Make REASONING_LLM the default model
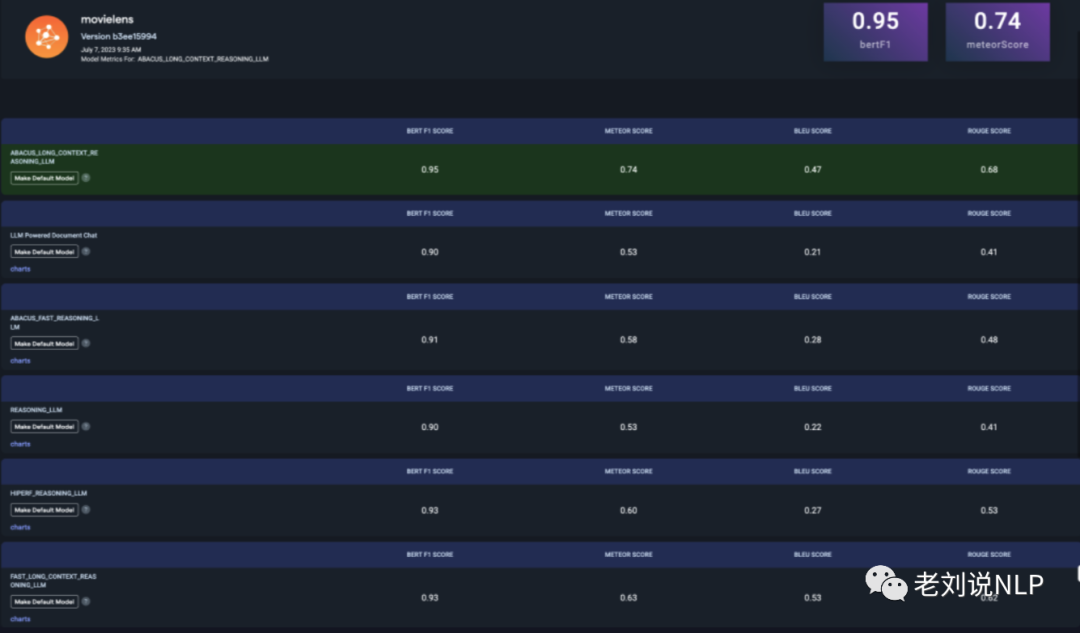The width and height of the screenshot is (1080, 633). (x=44, y=426)
